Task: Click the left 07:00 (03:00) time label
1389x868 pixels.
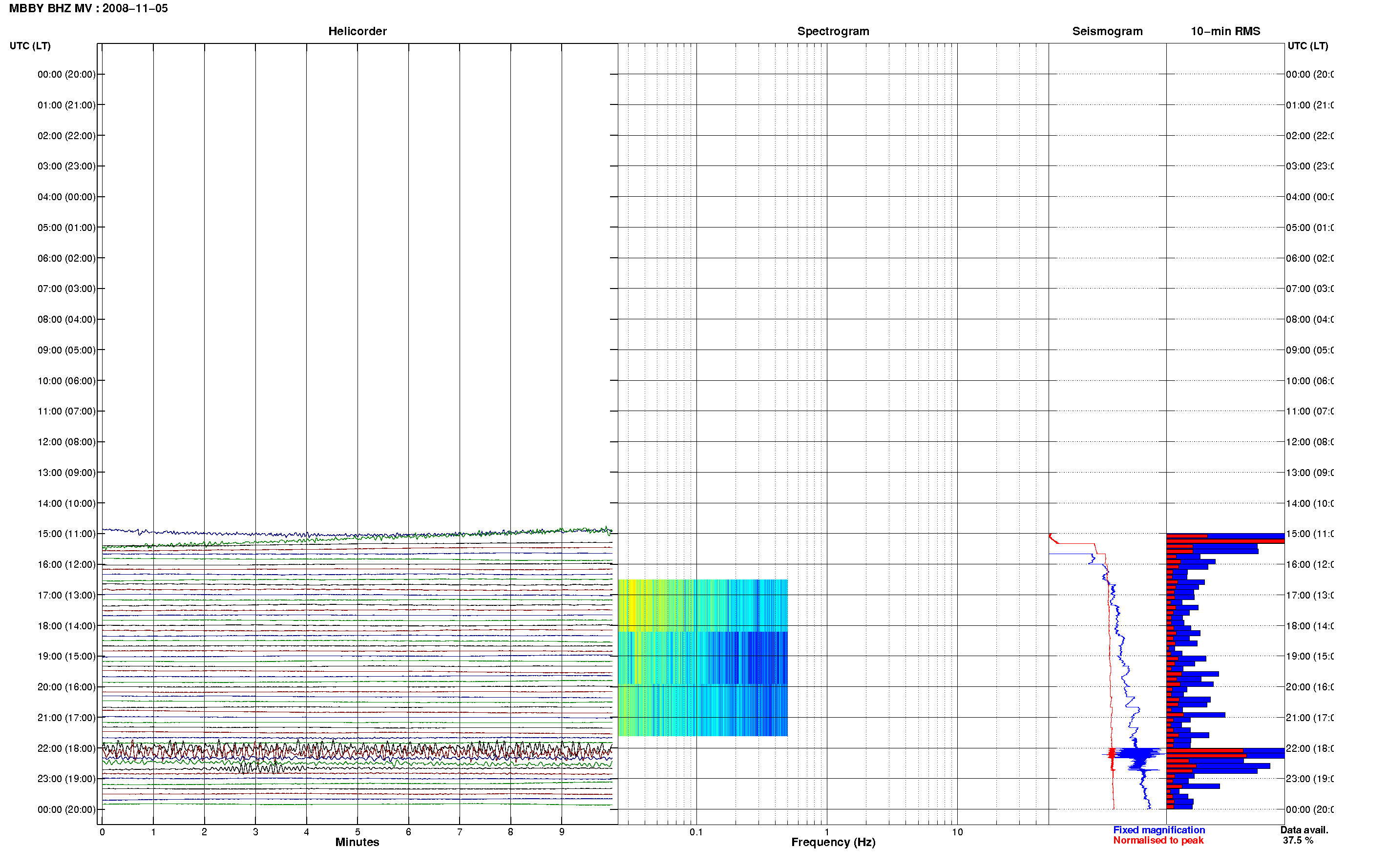Action: pos(66,289)
